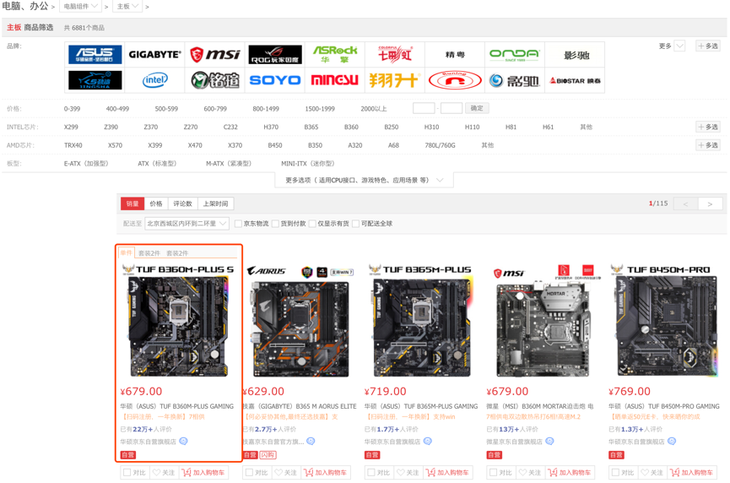Viewport: 730px width, 483px height.
Task: Click maximum price input field
Action: [451, 108]
